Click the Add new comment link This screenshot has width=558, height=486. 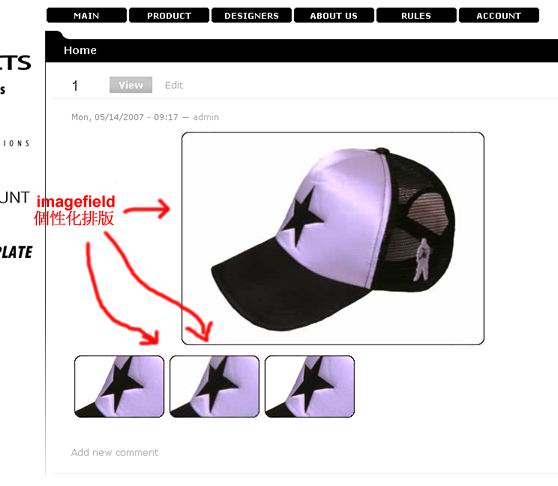(114, 453)
